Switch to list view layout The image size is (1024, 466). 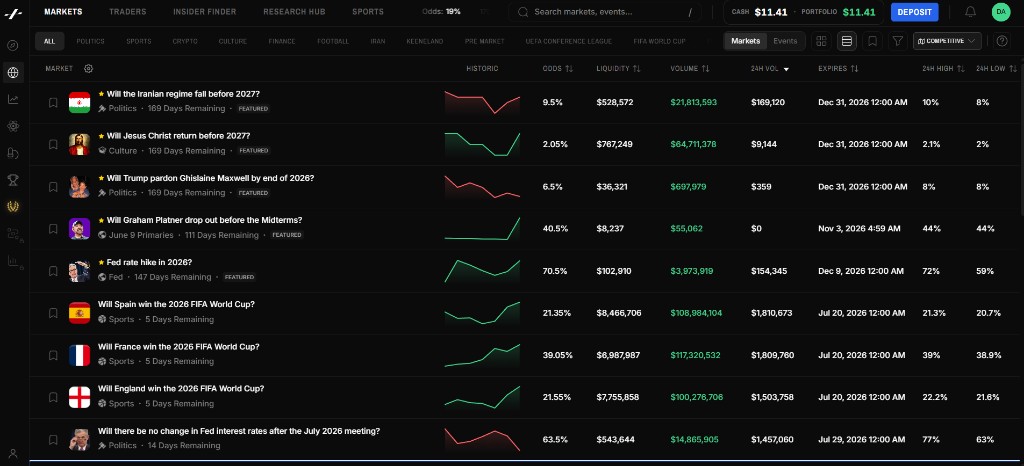[847, 41]
